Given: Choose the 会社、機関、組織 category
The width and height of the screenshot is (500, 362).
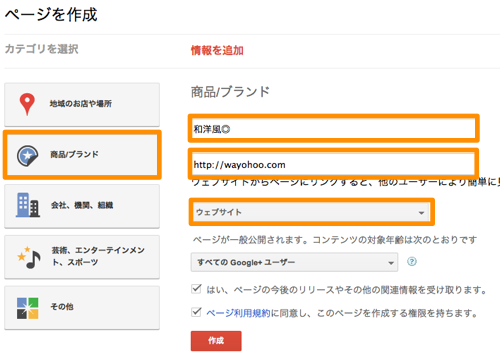Looking at the screenshot, I should click(82, 206).
